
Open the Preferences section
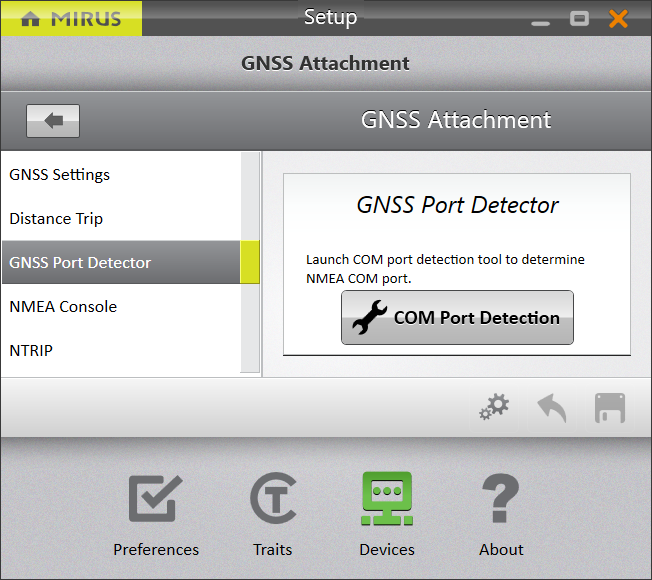tap(156, 516)
